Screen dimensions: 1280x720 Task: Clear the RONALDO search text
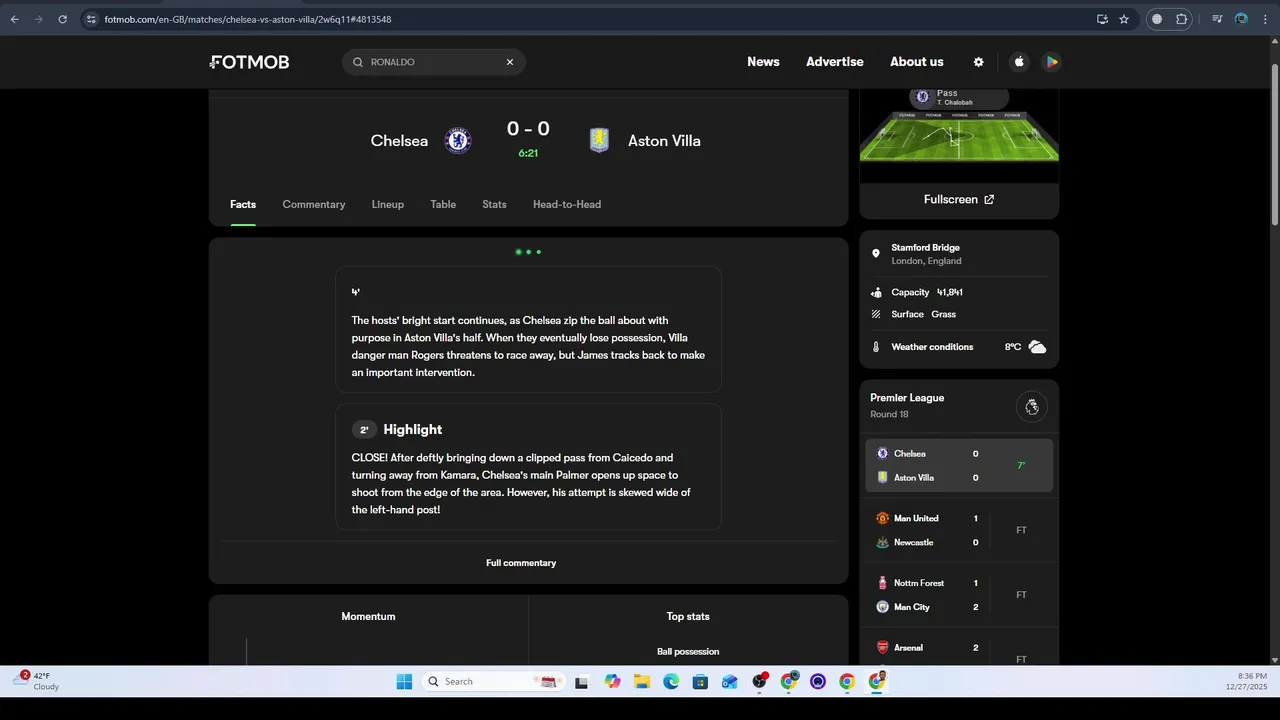click(509, 62)
